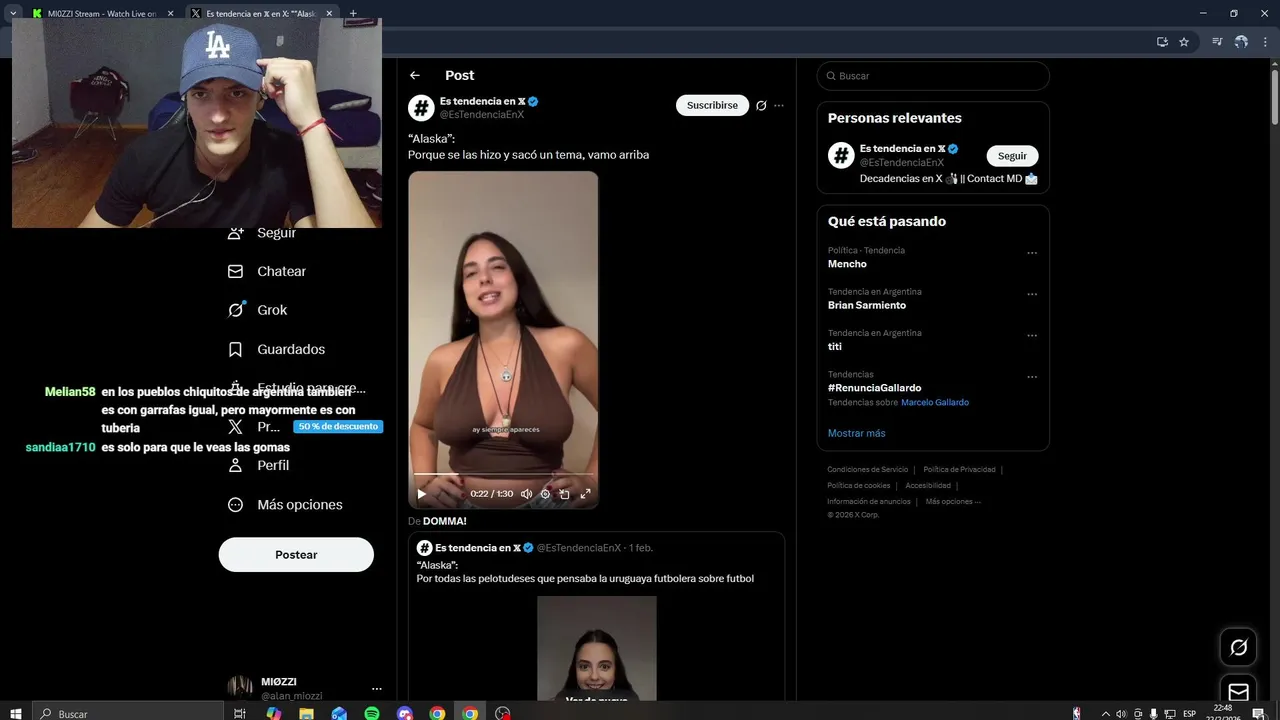Viewport: 1280px width, 720px height.
Task: Open more options for Mencho trend
Action: coord(1032,253)
